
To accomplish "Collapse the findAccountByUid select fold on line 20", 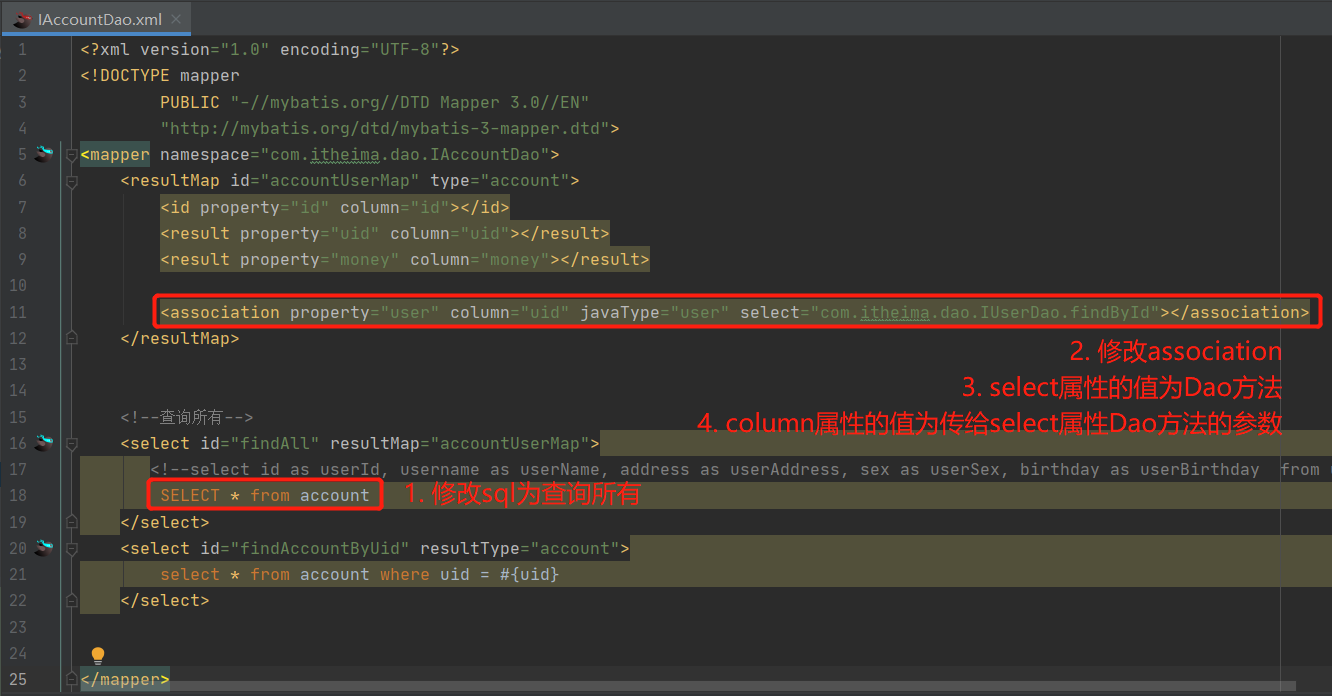I will [x=71, y=548].
